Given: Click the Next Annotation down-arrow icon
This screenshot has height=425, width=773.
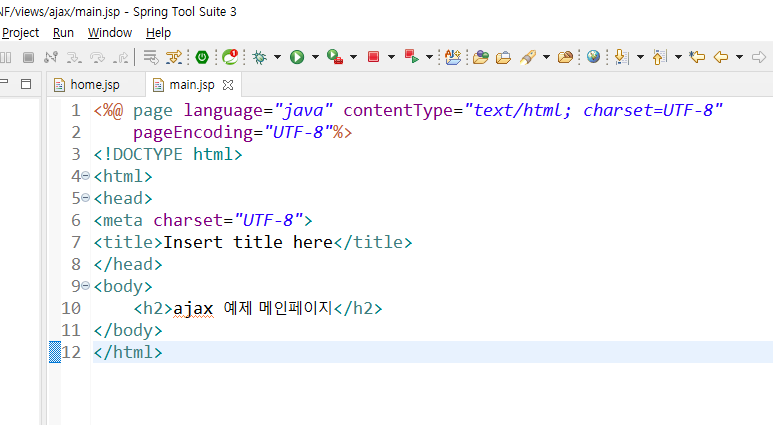Looking at the screenshot, I should [622, 57].
